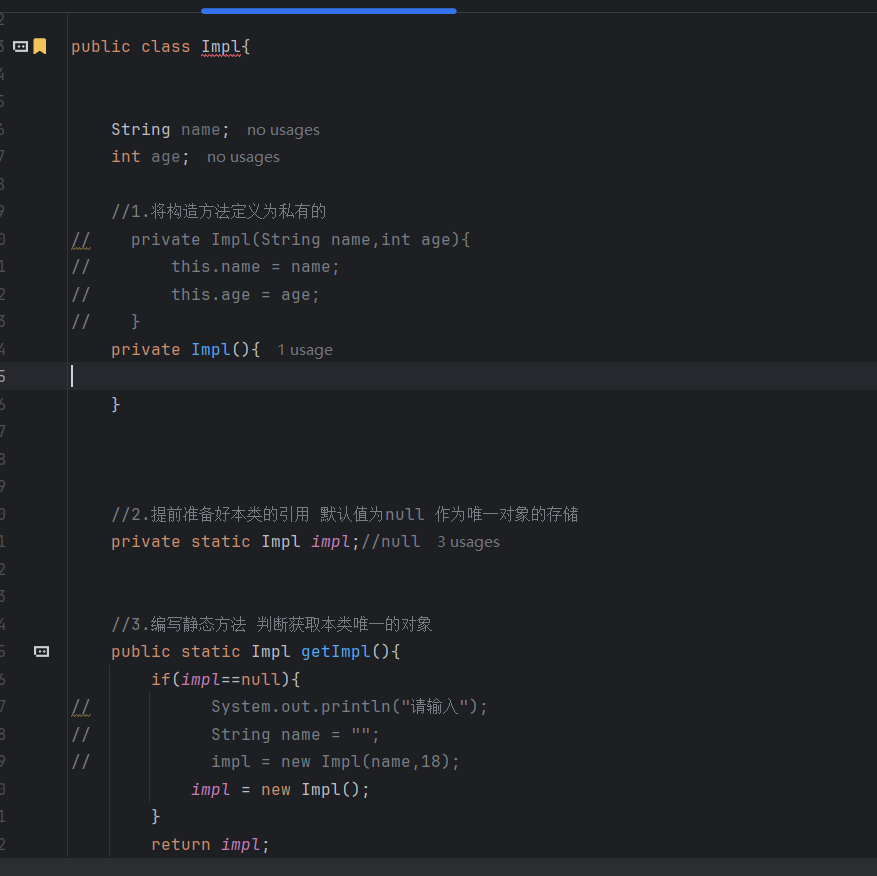The height and width of the screenshot is (876, 877).
Task: Click 'no usages' hint next to name field
Action: point(283,130)
